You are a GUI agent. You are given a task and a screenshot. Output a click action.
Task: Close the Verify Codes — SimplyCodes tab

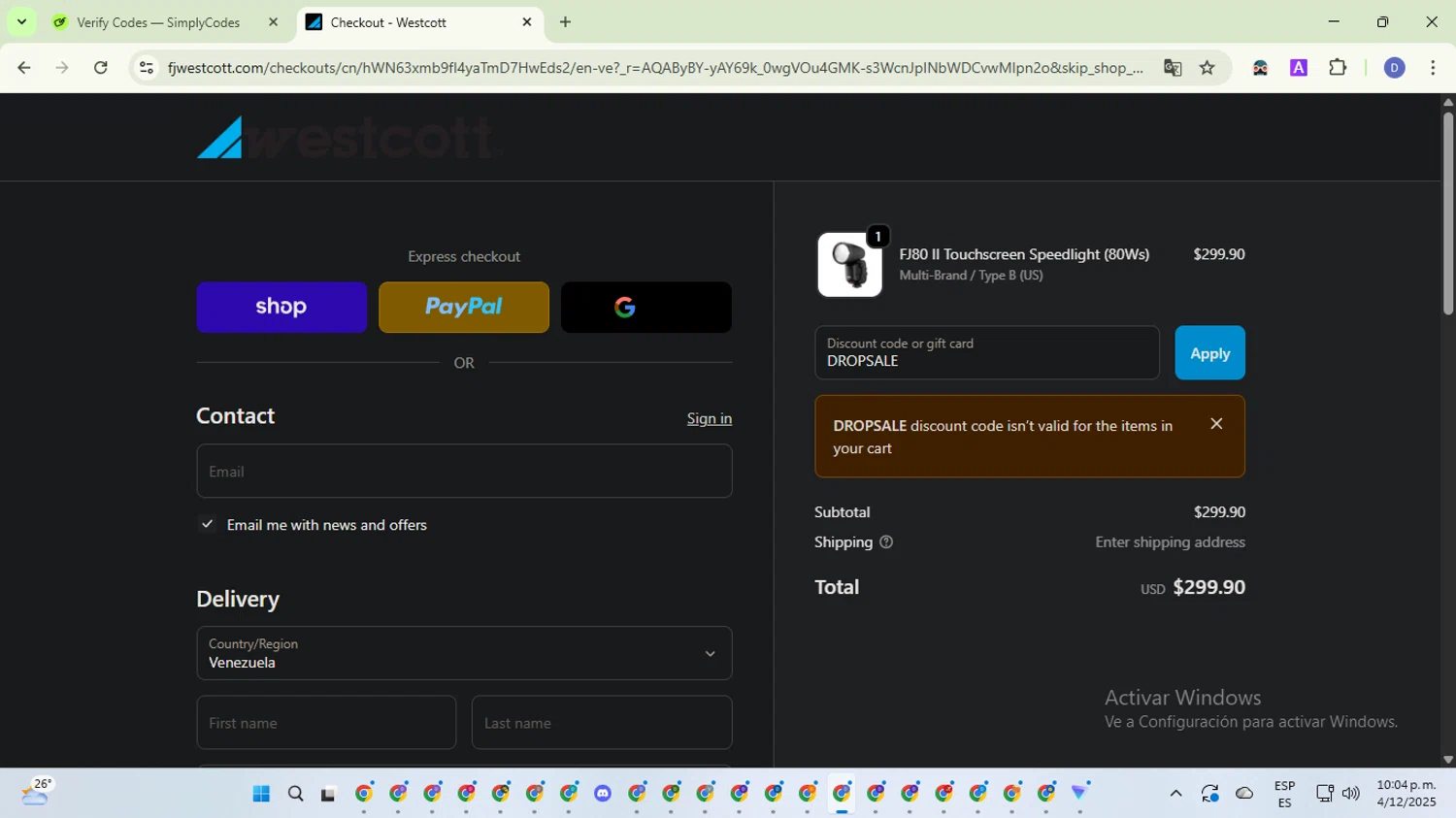pyautogui.click(x=273, y=22)
